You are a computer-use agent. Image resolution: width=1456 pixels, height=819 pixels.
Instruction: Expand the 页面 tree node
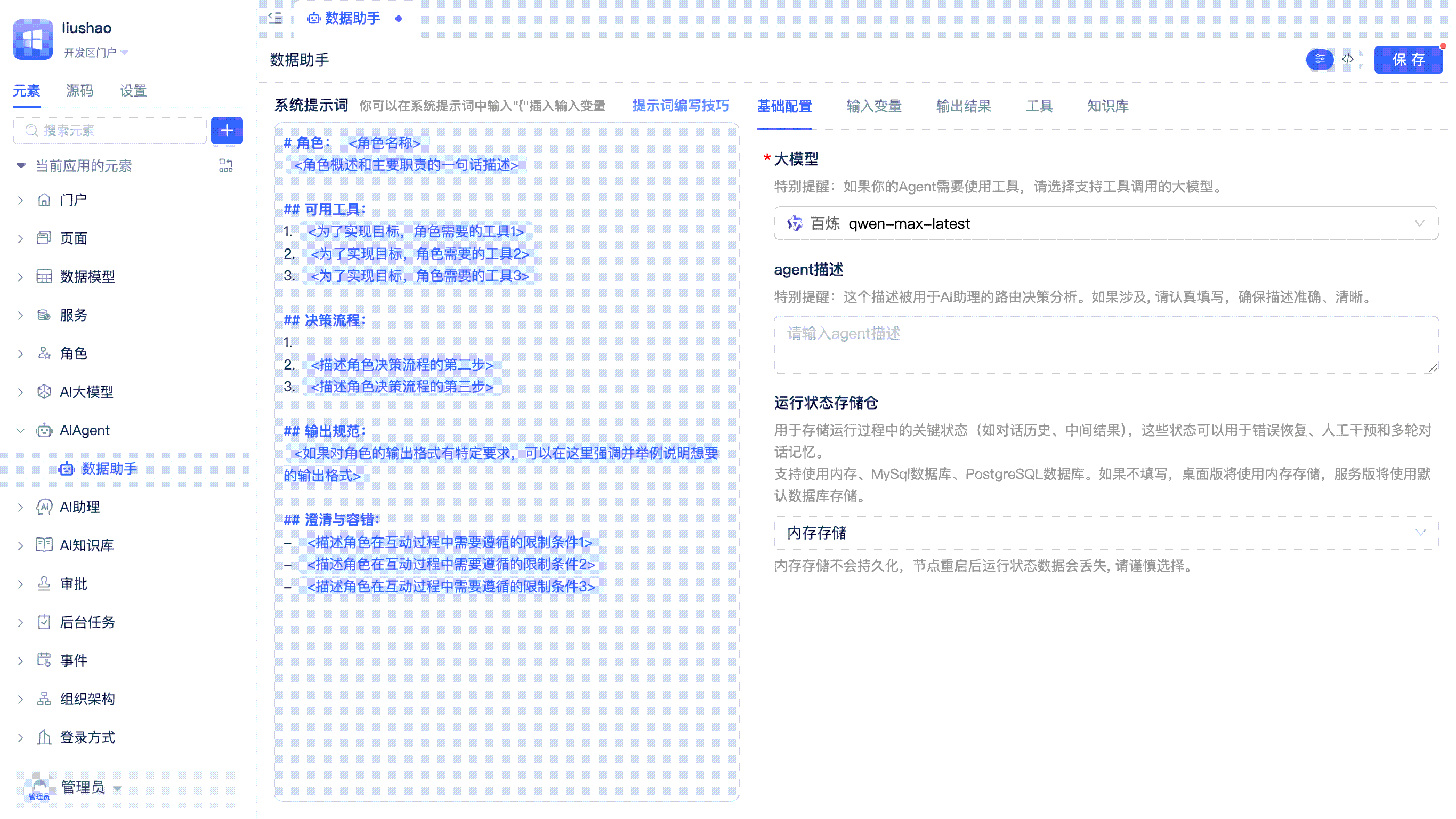pyautogui.click(x=20, y=239)
